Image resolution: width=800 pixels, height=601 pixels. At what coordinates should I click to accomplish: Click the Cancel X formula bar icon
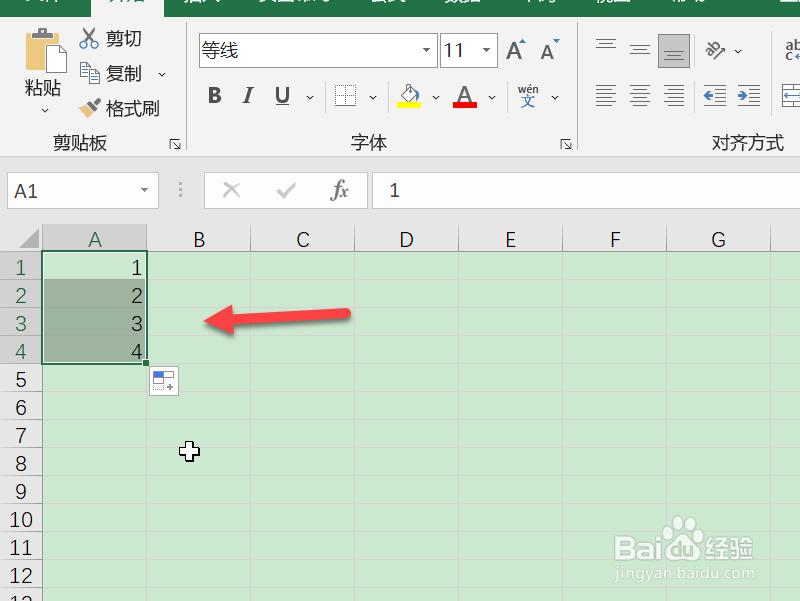[232, 191]
